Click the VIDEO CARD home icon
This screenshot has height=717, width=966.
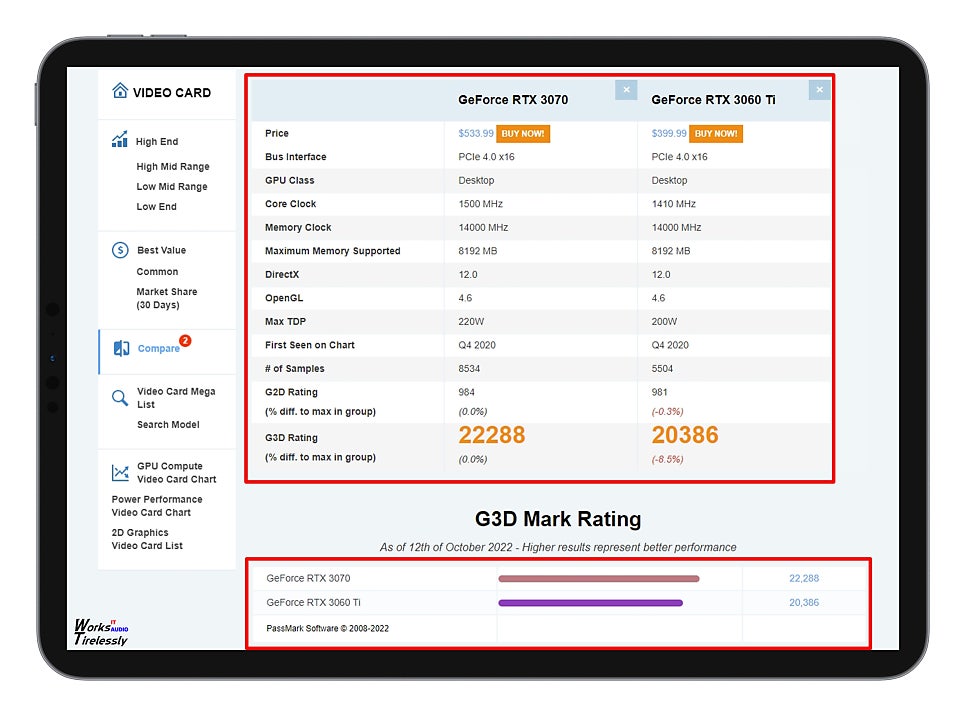pos(120,91)
